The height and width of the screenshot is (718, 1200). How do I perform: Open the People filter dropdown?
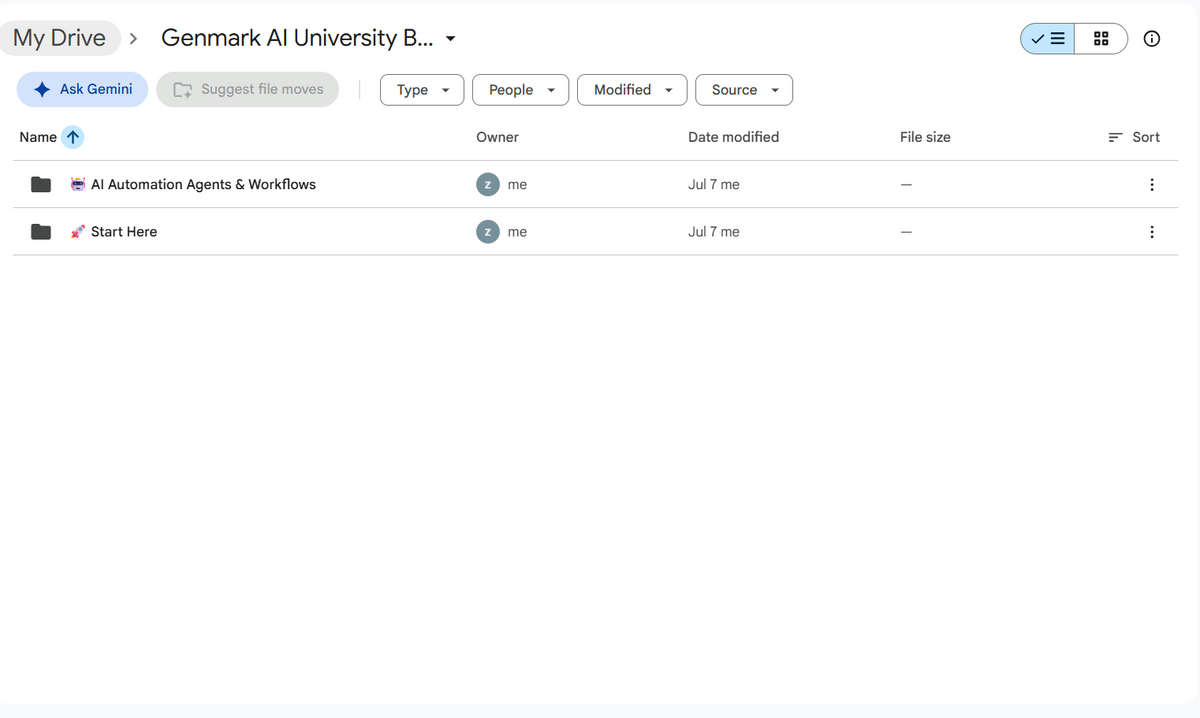[521, 90]
